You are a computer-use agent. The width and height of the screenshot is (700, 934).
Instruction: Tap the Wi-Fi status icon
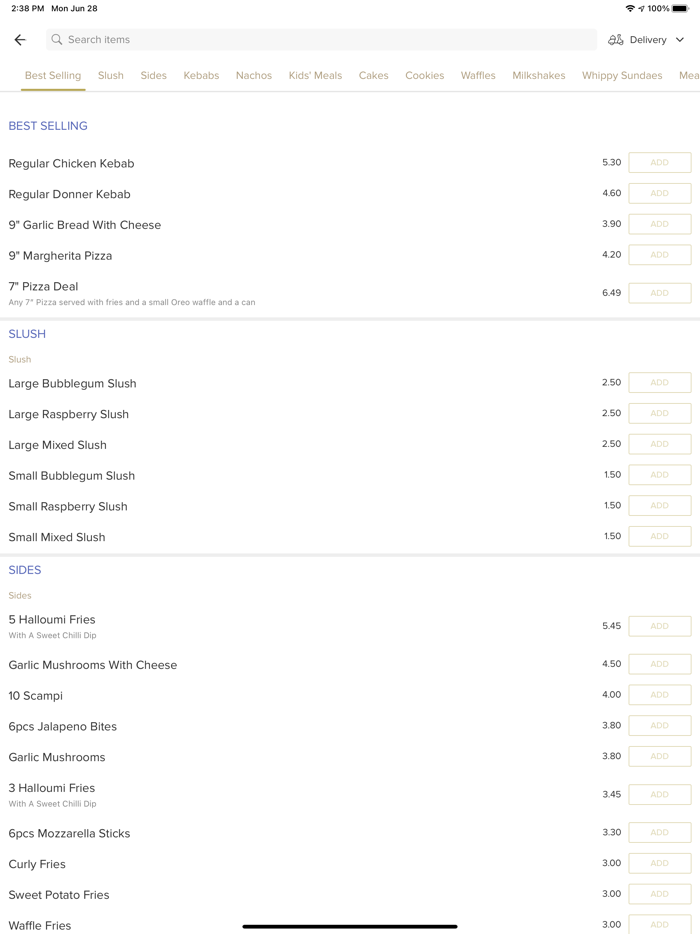point(630,8)
